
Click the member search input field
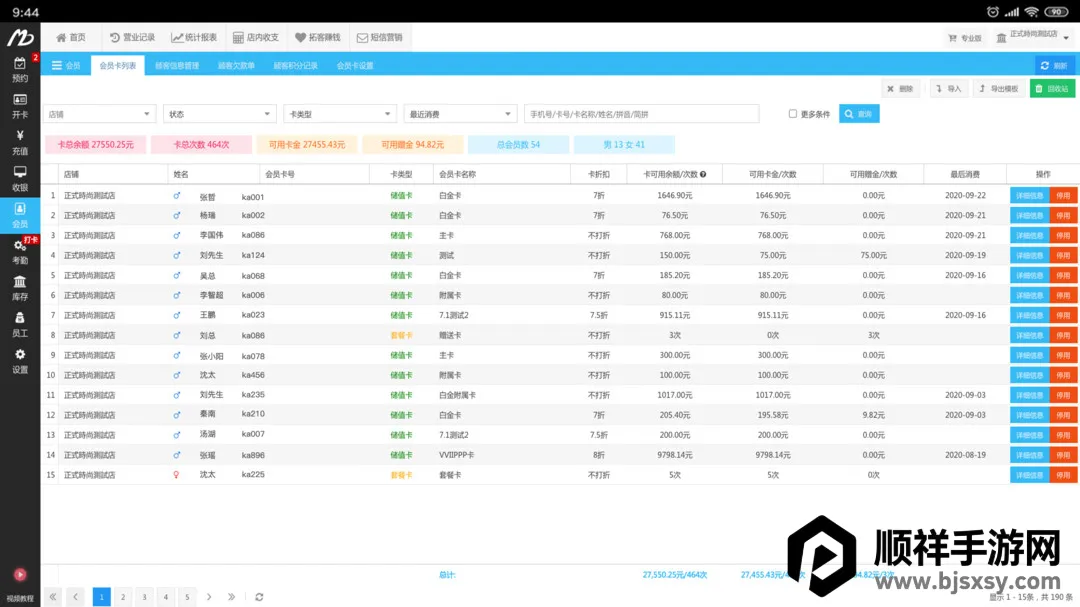[x=641, y=114]
